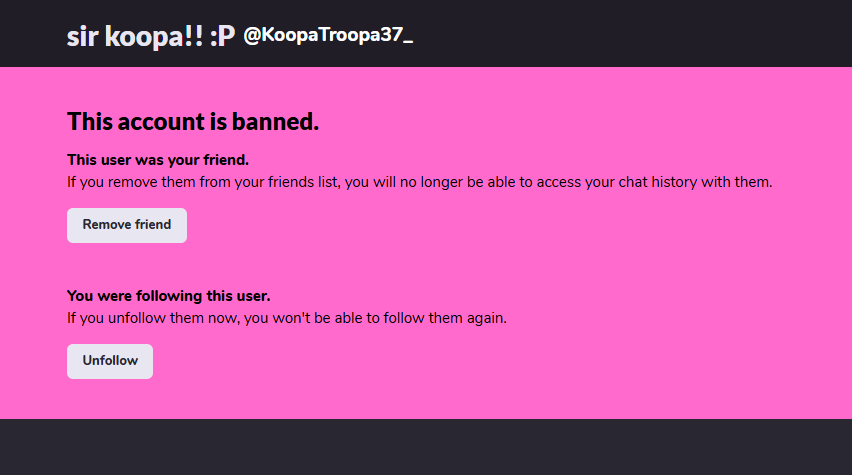Click "This user was your friend." subheading
The image size is (852, 475).
point(158,160)
